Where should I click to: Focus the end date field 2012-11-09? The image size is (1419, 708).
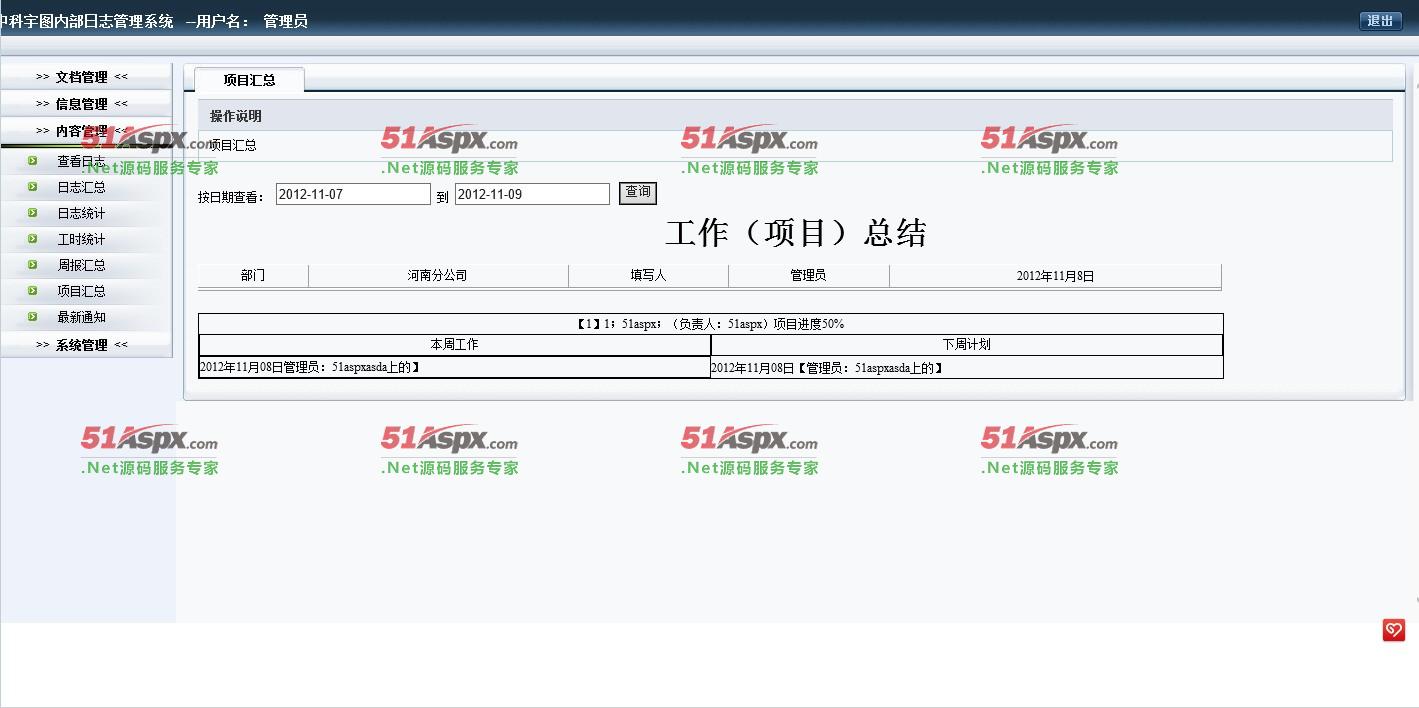(532, 194)
